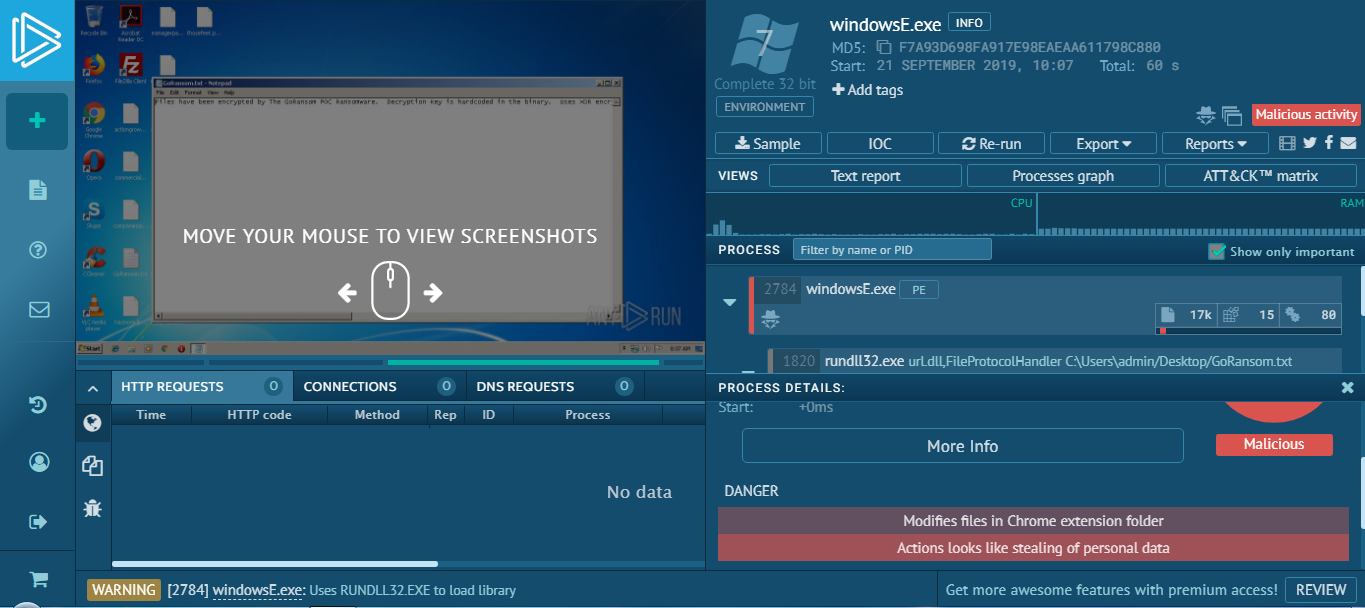Open the help question mark icon in the sidebar
1365x608 pixels.
38,249
